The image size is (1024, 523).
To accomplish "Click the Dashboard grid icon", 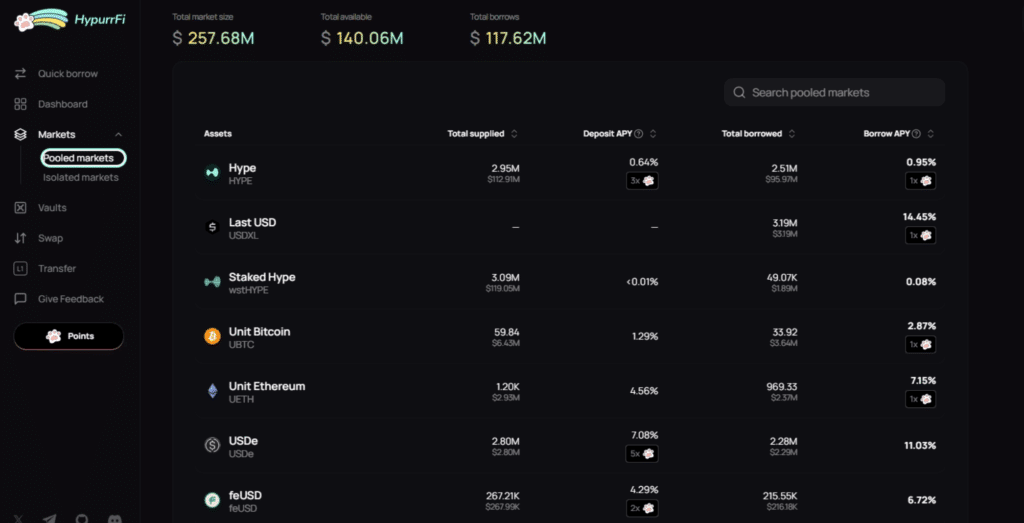I will coord(20,104).
